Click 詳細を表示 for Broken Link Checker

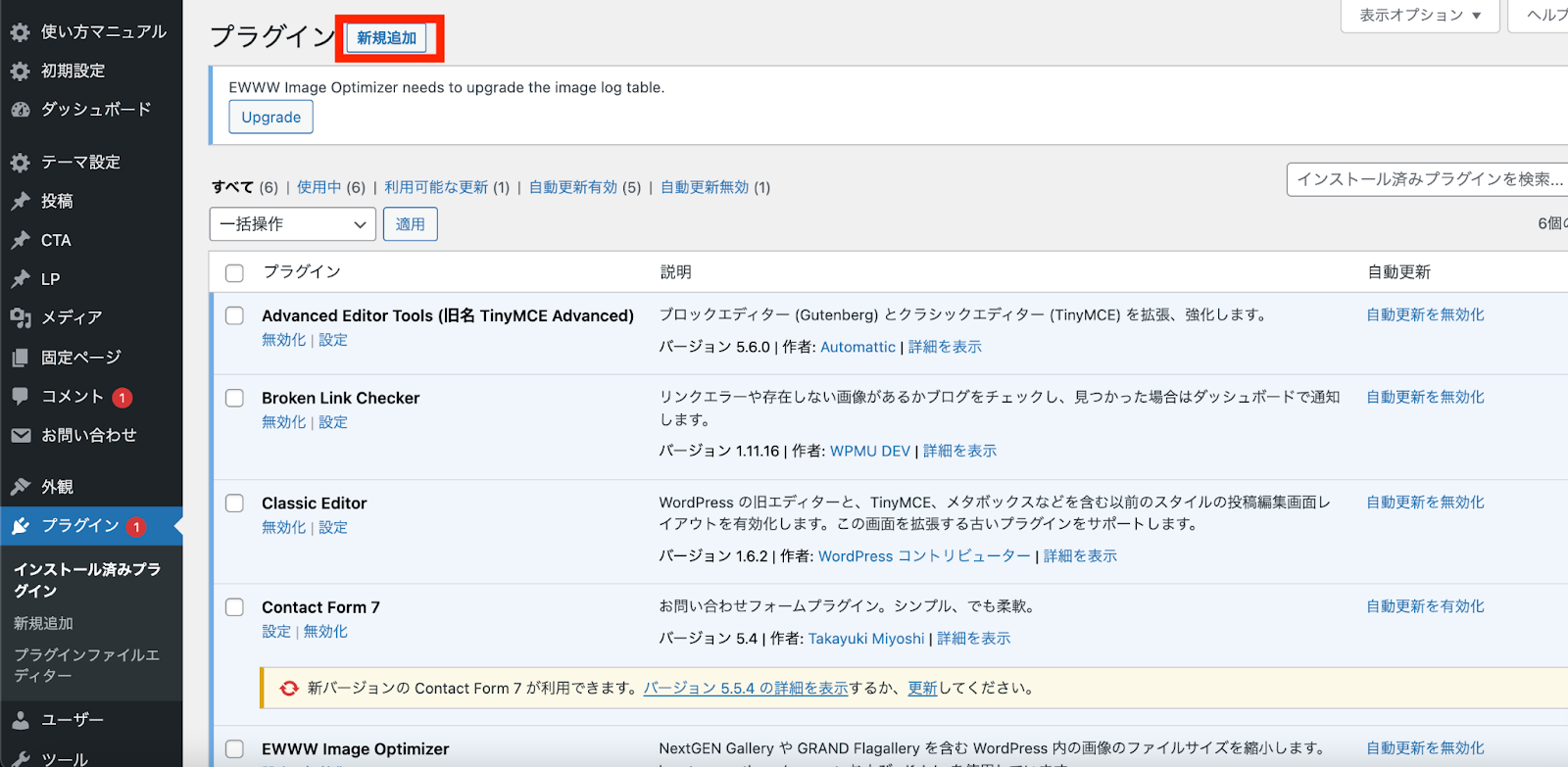(959, 452)
